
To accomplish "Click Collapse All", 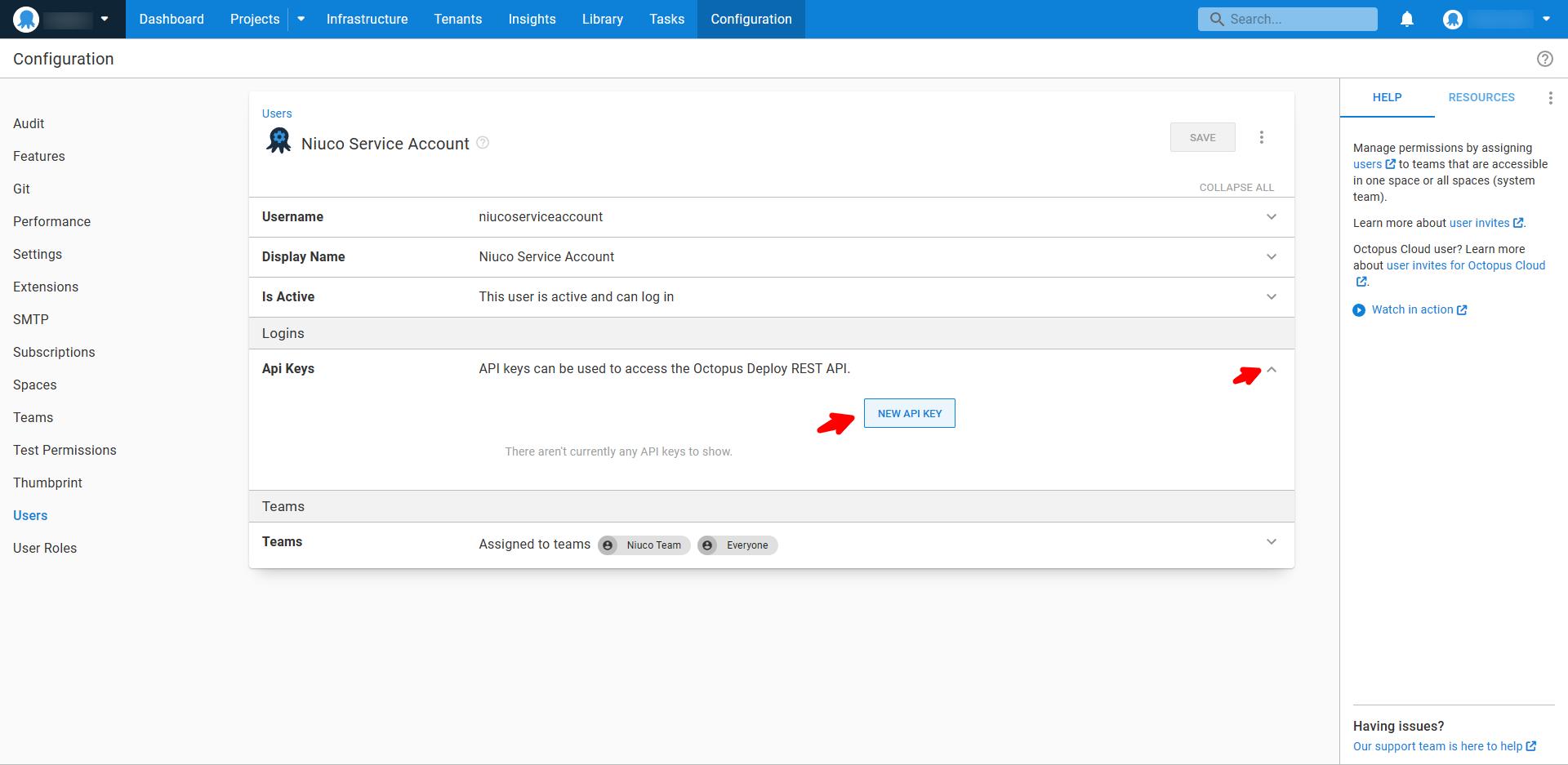I will [1236, 188].
